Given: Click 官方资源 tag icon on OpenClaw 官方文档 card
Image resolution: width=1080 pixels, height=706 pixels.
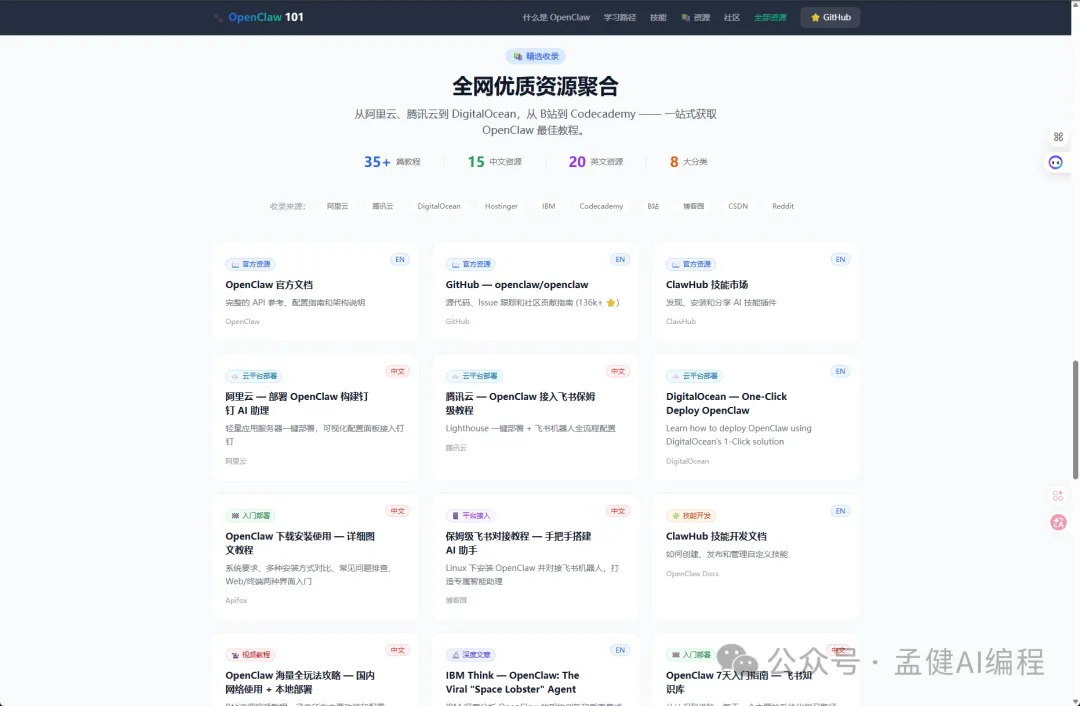Looking at the screenshot, I should click(235, 265).
